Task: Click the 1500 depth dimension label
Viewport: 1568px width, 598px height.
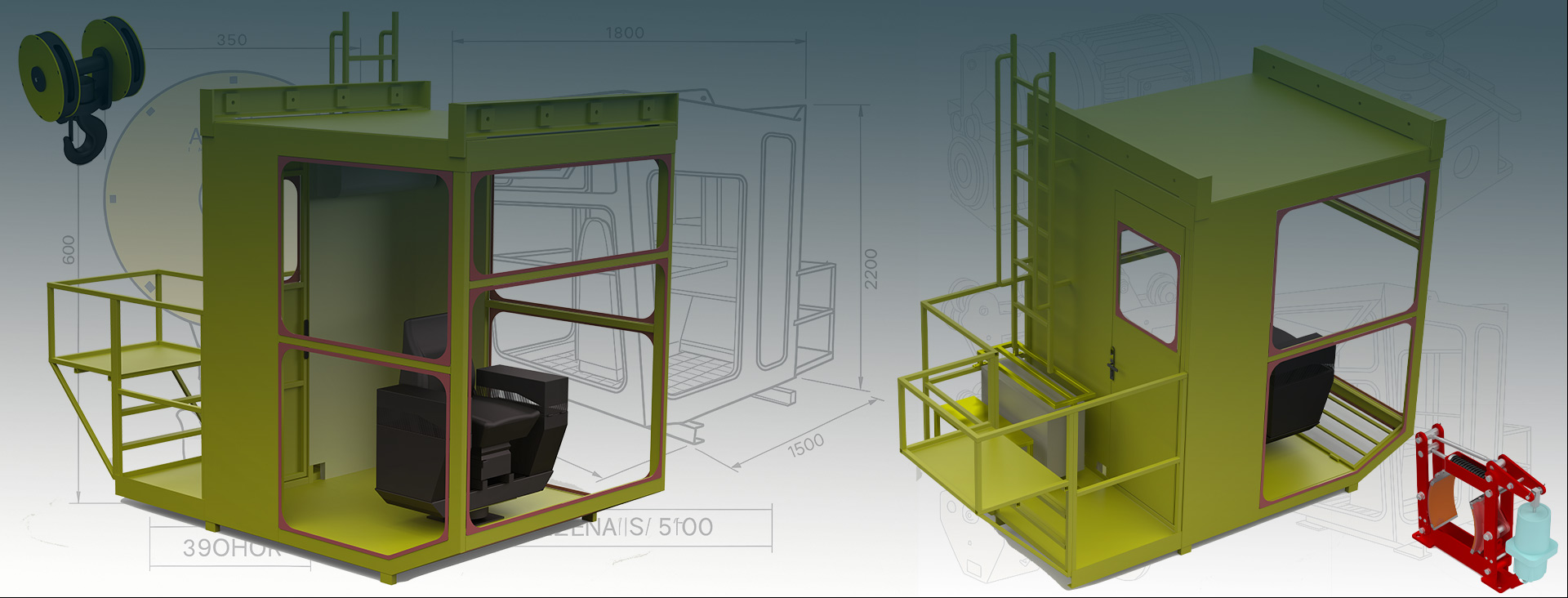Action: 805,447
